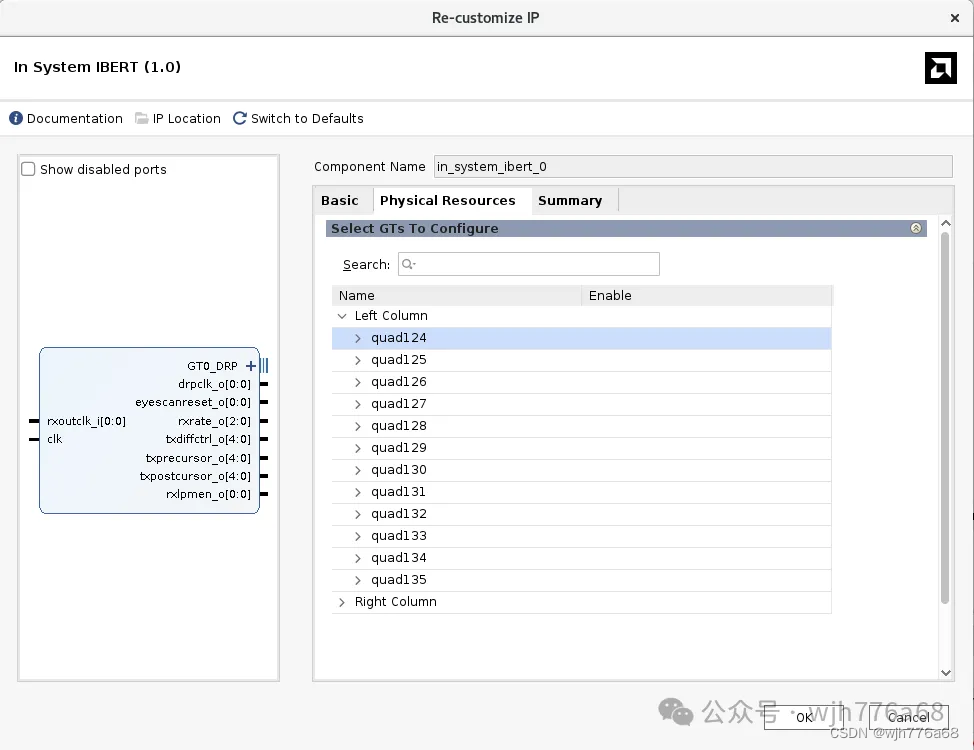Screen dimensions: 974x750
Task: Collapse the Select GTs To Configure section
Action: (916, 228)
